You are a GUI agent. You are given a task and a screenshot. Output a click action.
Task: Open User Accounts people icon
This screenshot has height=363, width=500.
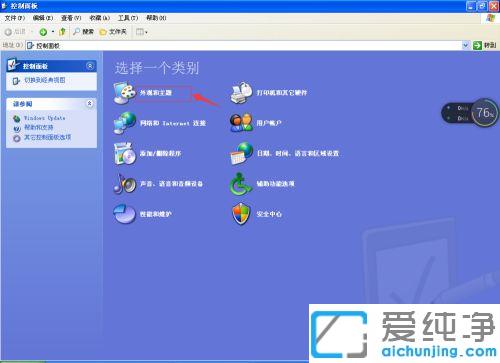click(x=241, y=123)
